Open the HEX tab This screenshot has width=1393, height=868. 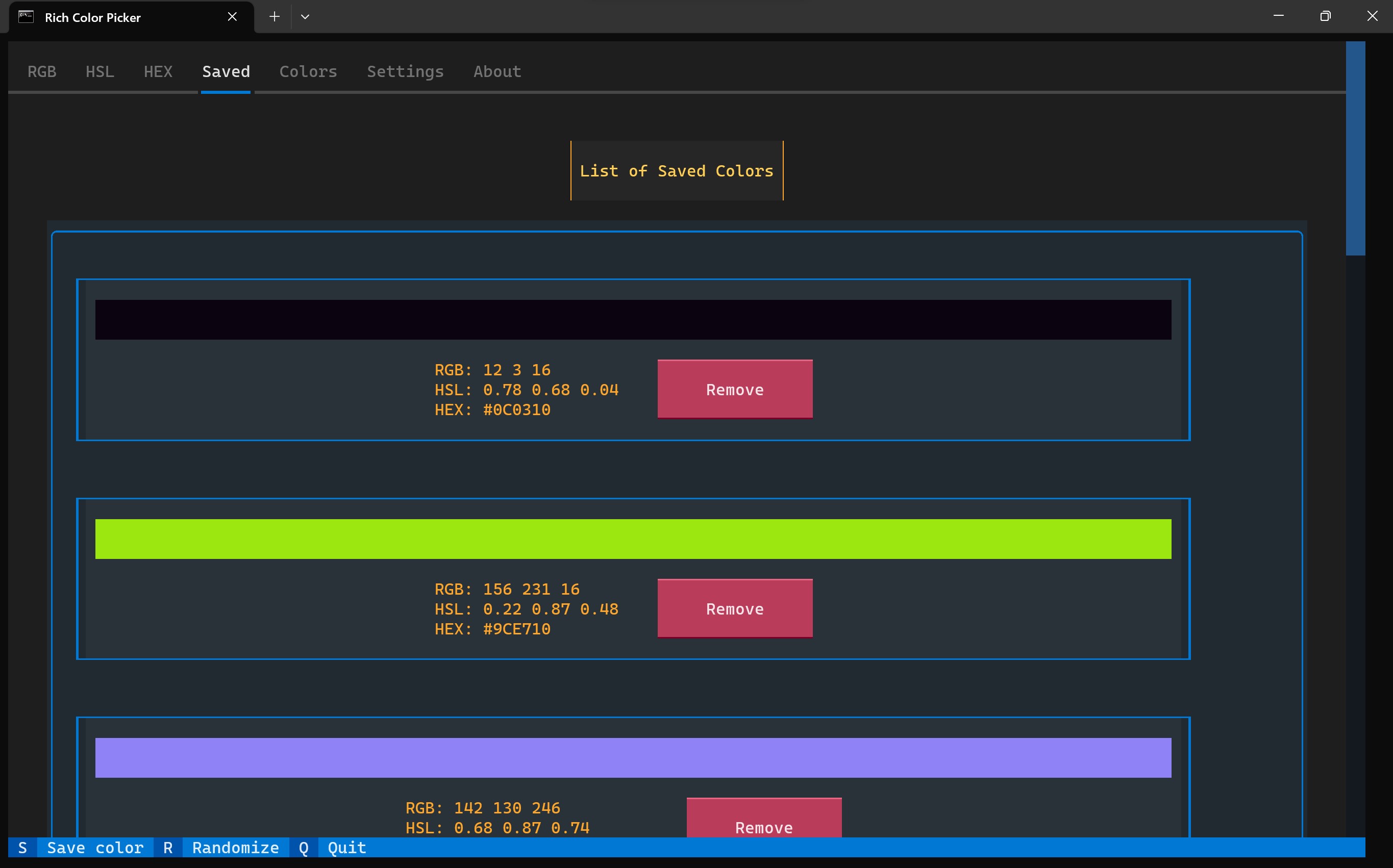[x=158, y=72]
